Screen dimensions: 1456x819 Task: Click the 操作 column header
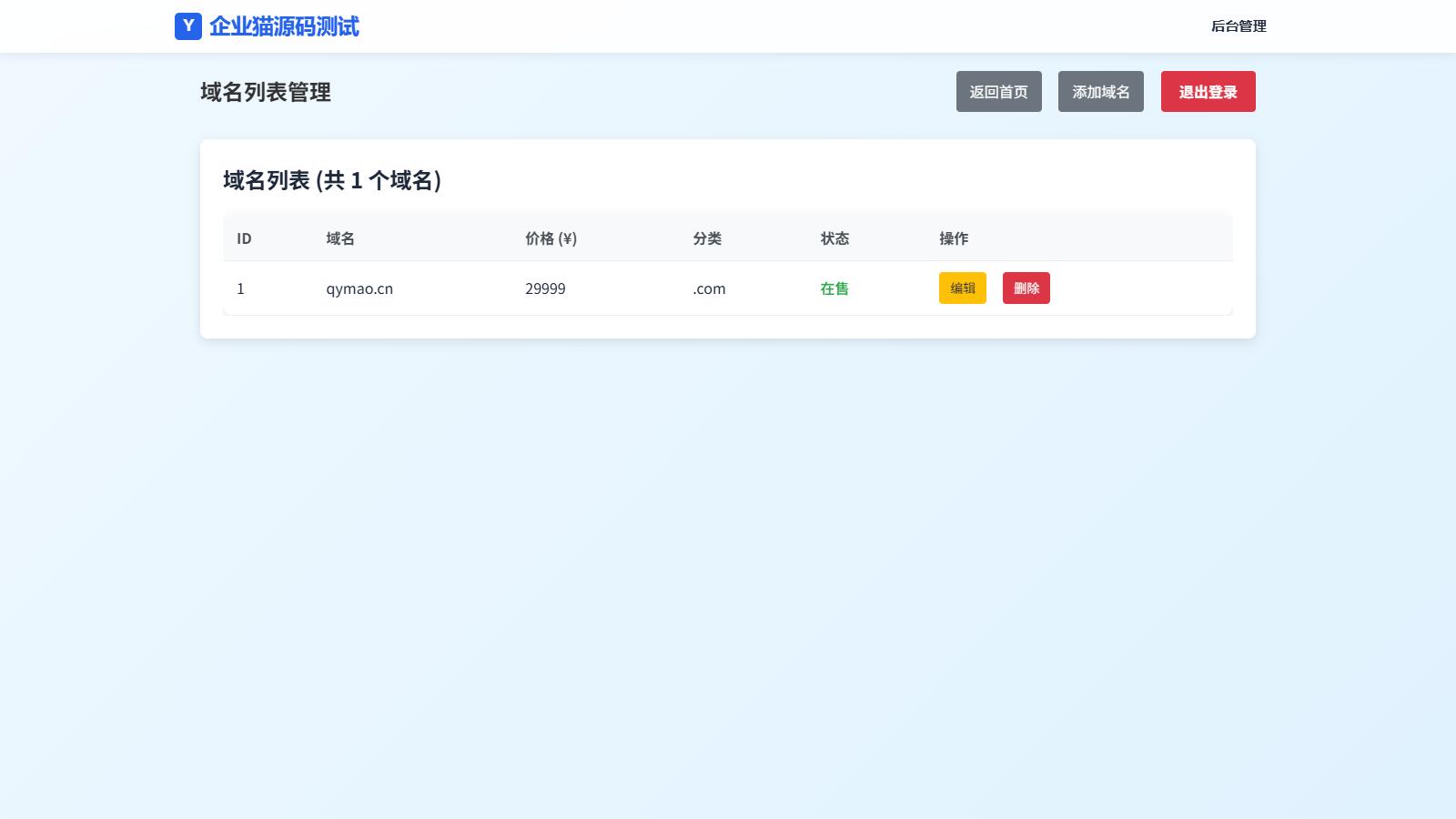(954, 238)
